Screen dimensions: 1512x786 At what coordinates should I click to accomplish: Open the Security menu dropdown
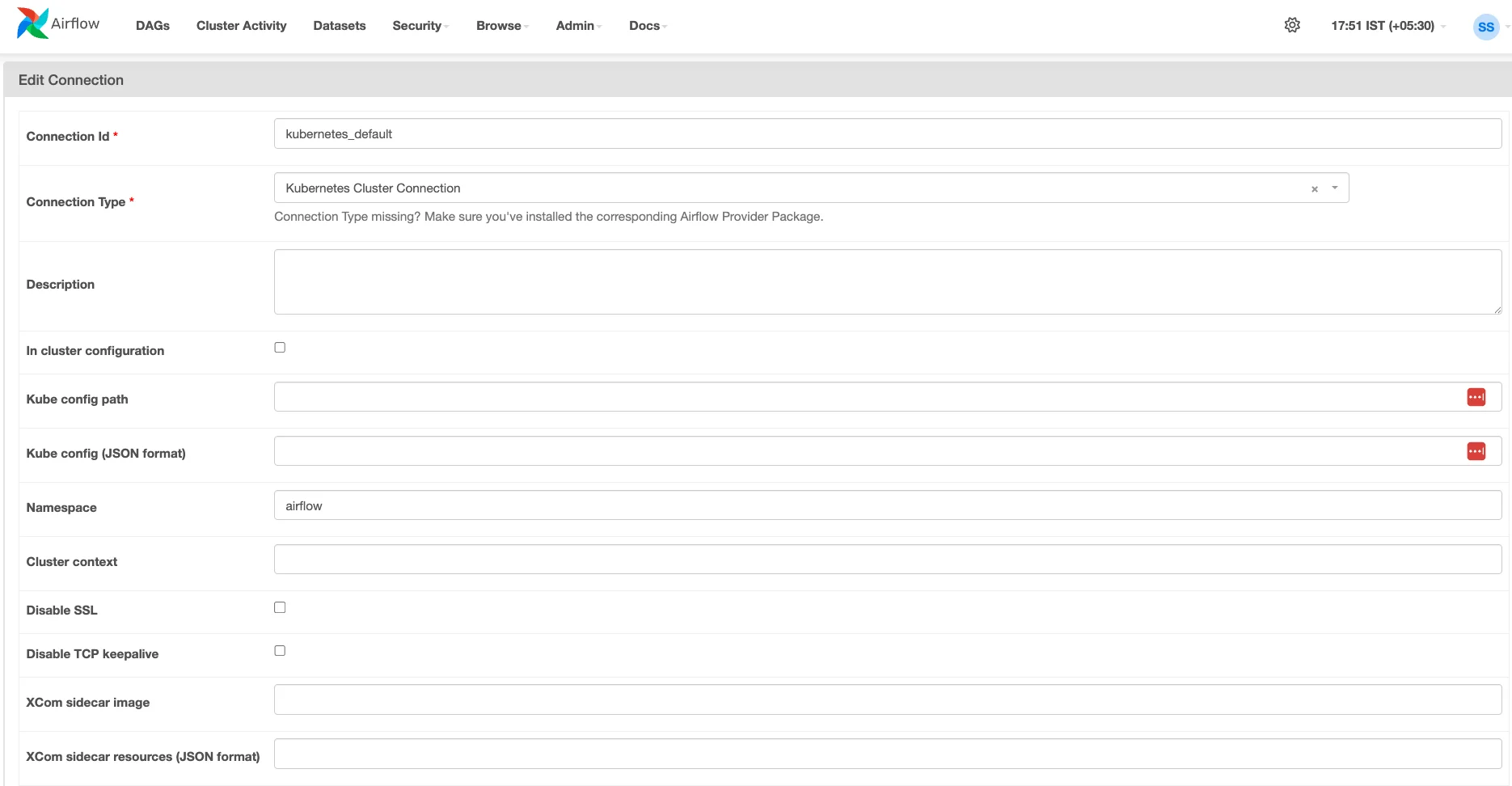tap(420, 26)
